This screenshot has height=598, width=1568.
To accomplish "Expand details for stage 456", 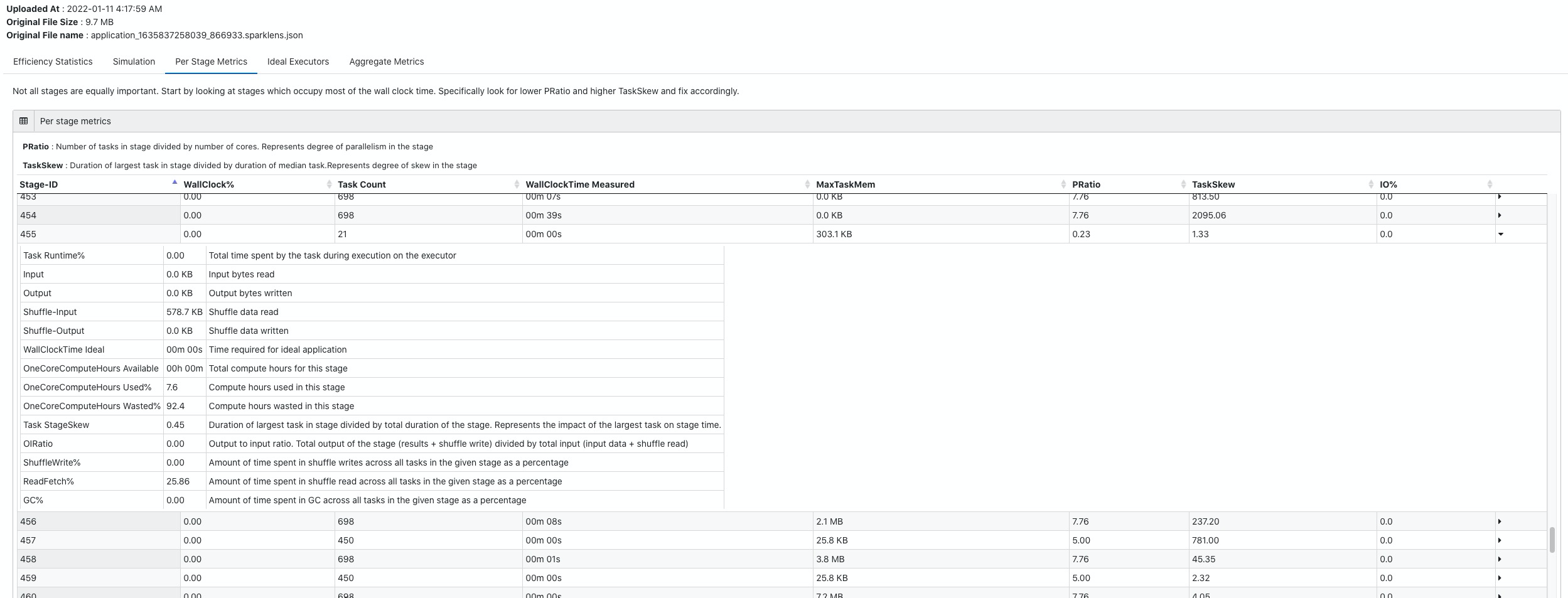I will click(1500, 521).
